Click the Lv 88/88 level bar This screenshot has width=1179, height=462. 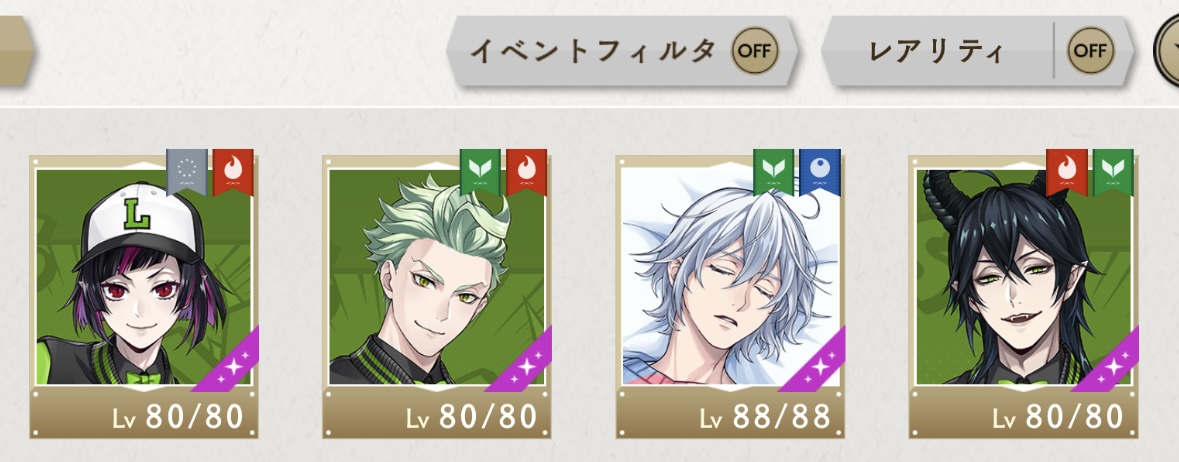coord(730,415)
